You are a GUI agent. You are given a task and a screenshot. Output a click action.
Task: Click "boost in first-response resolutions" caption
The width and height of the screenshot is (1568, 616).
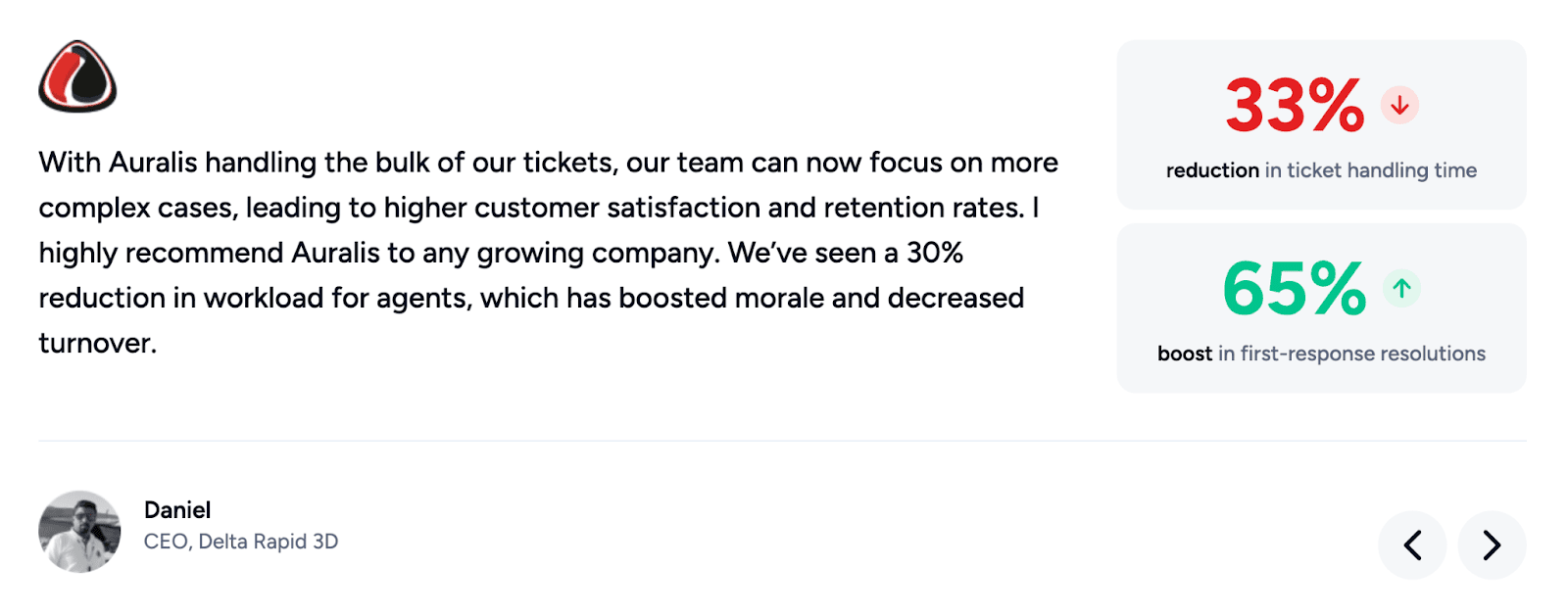tap(1321, 354)
